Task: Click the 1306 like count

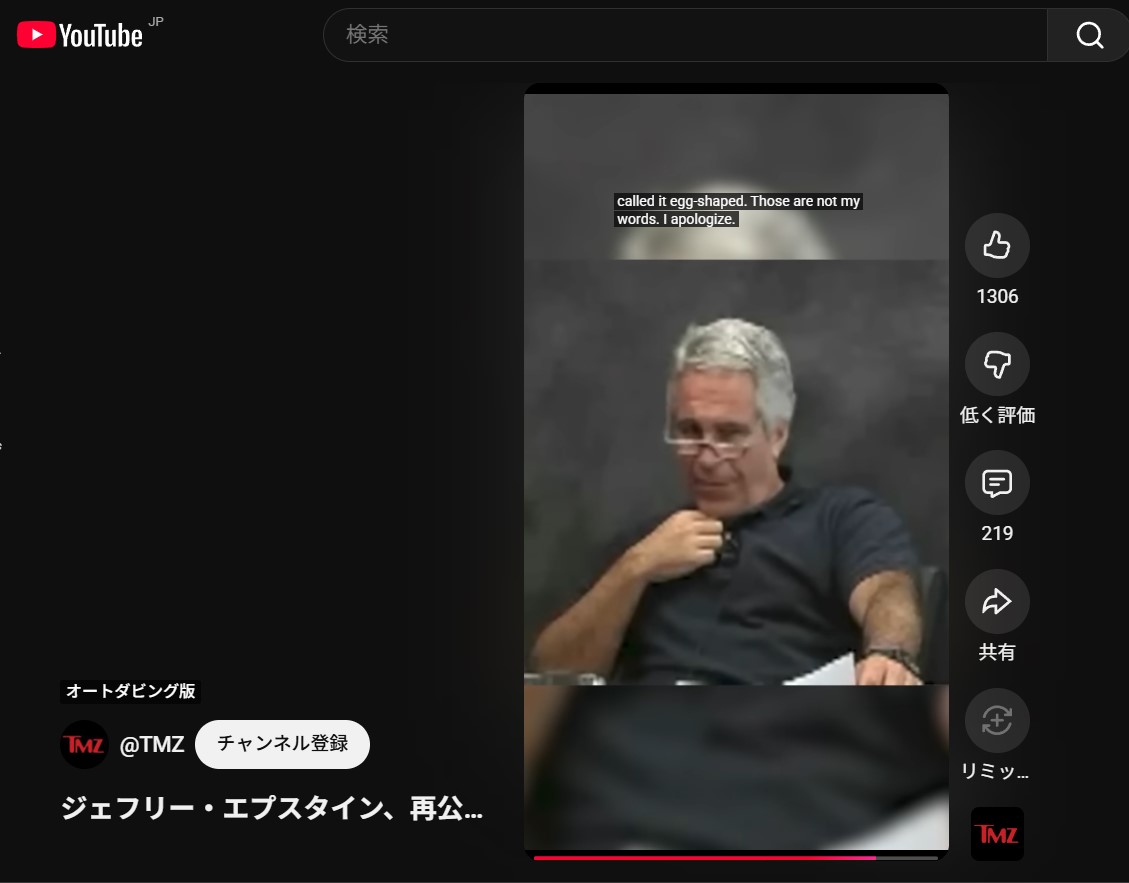Action: pyautogui.click(x=996, y=297)
